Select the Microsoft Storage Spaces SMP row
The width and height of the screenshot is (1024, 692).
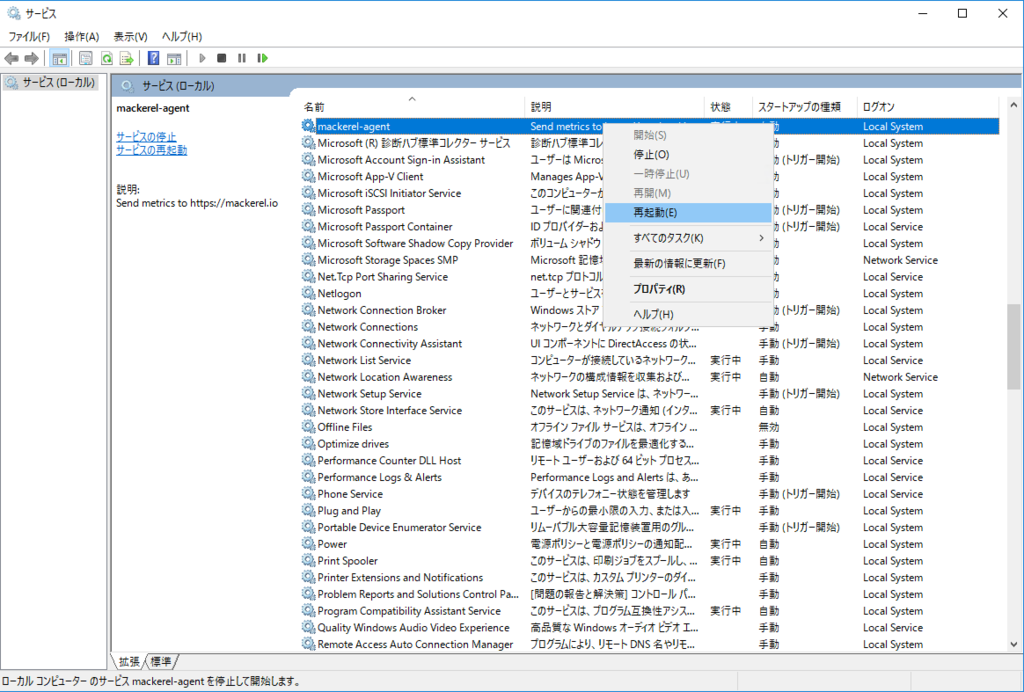[650, 260]
